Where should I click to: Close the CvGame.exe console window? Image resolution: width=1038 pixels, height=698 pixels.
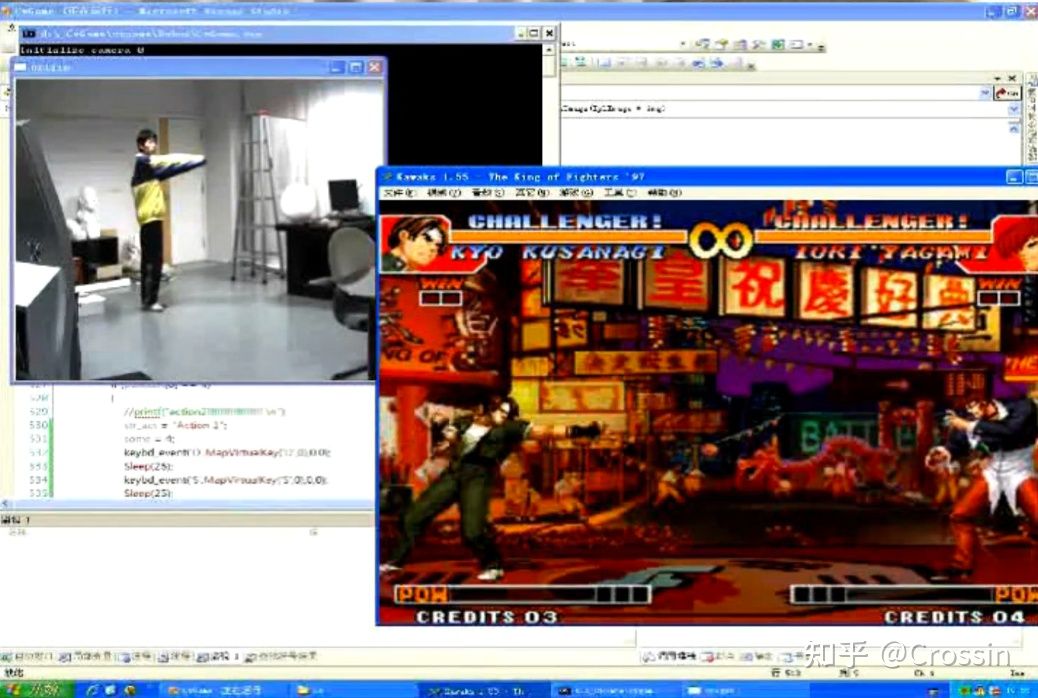click(549, 33)
